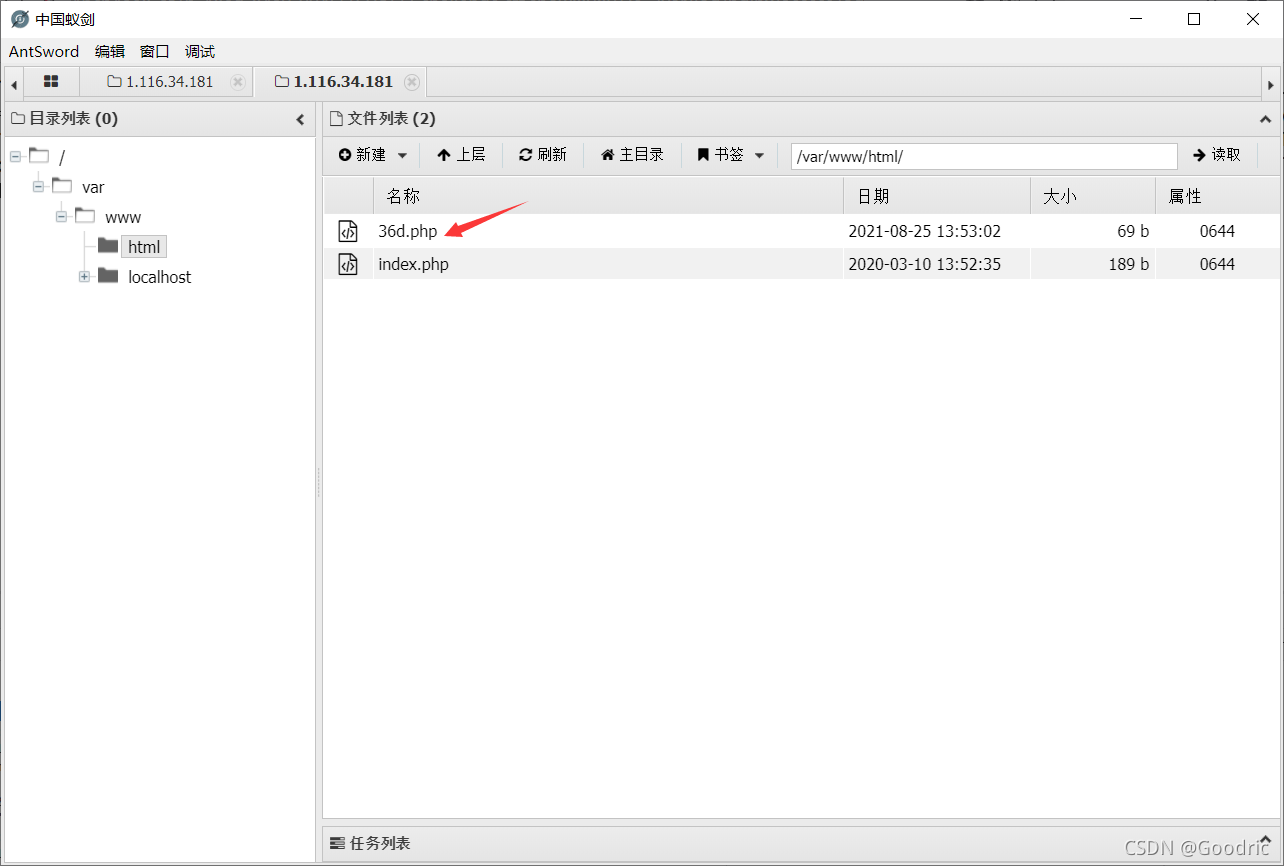Screen dimensions: 1284x866
Task: Select the localhost folder in tree
Action: click(160, 277)
